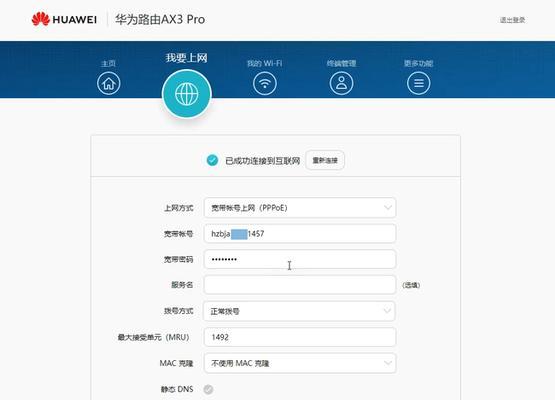Screen dimensions: 555x400
Task: Focus the empty 服务名 field
Action: (x=300, y=285)
